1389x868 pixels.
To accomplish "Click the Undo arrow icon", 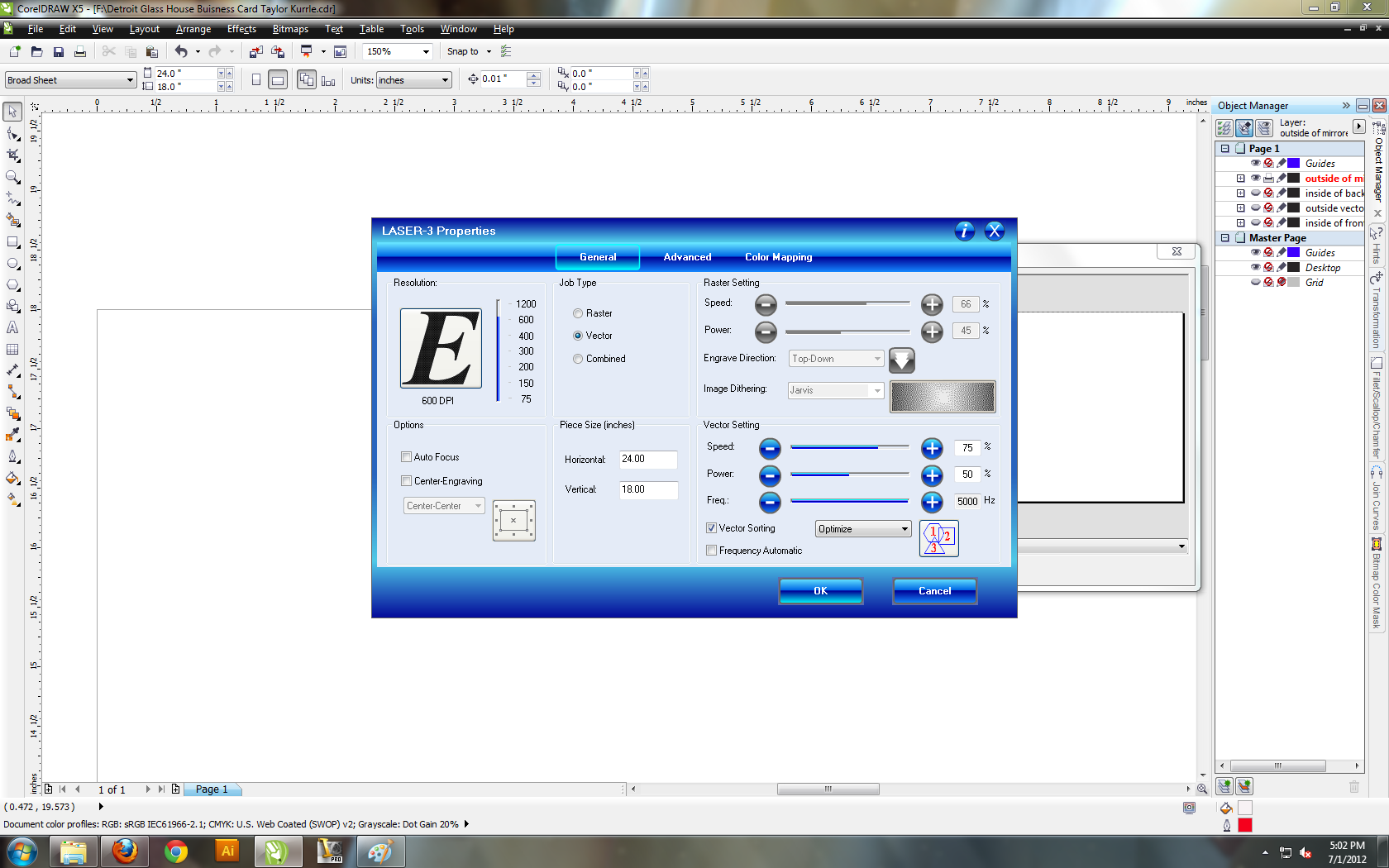I will 181,51.
